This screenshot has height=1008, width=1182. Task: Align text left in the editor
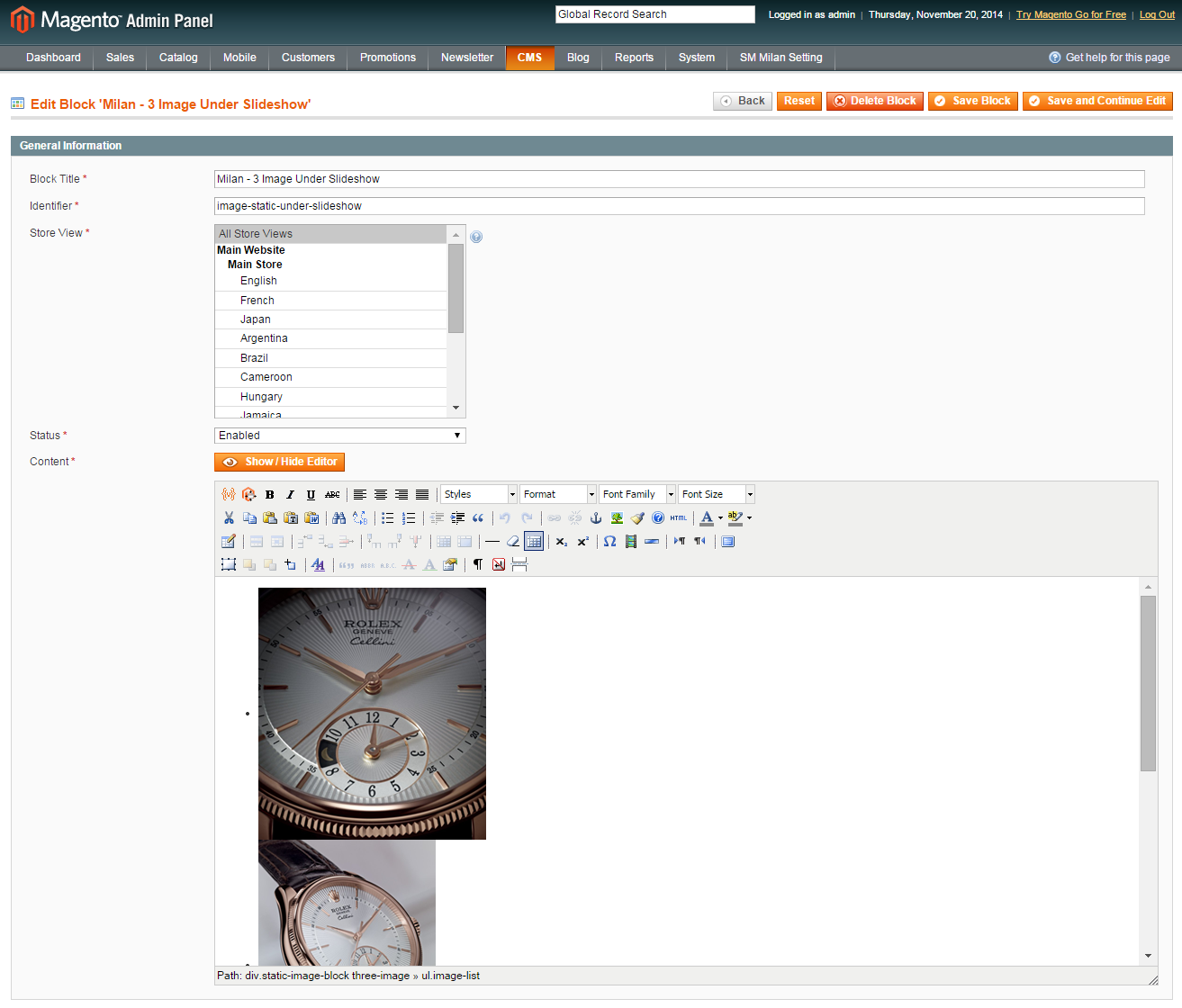tap(360, 494)
